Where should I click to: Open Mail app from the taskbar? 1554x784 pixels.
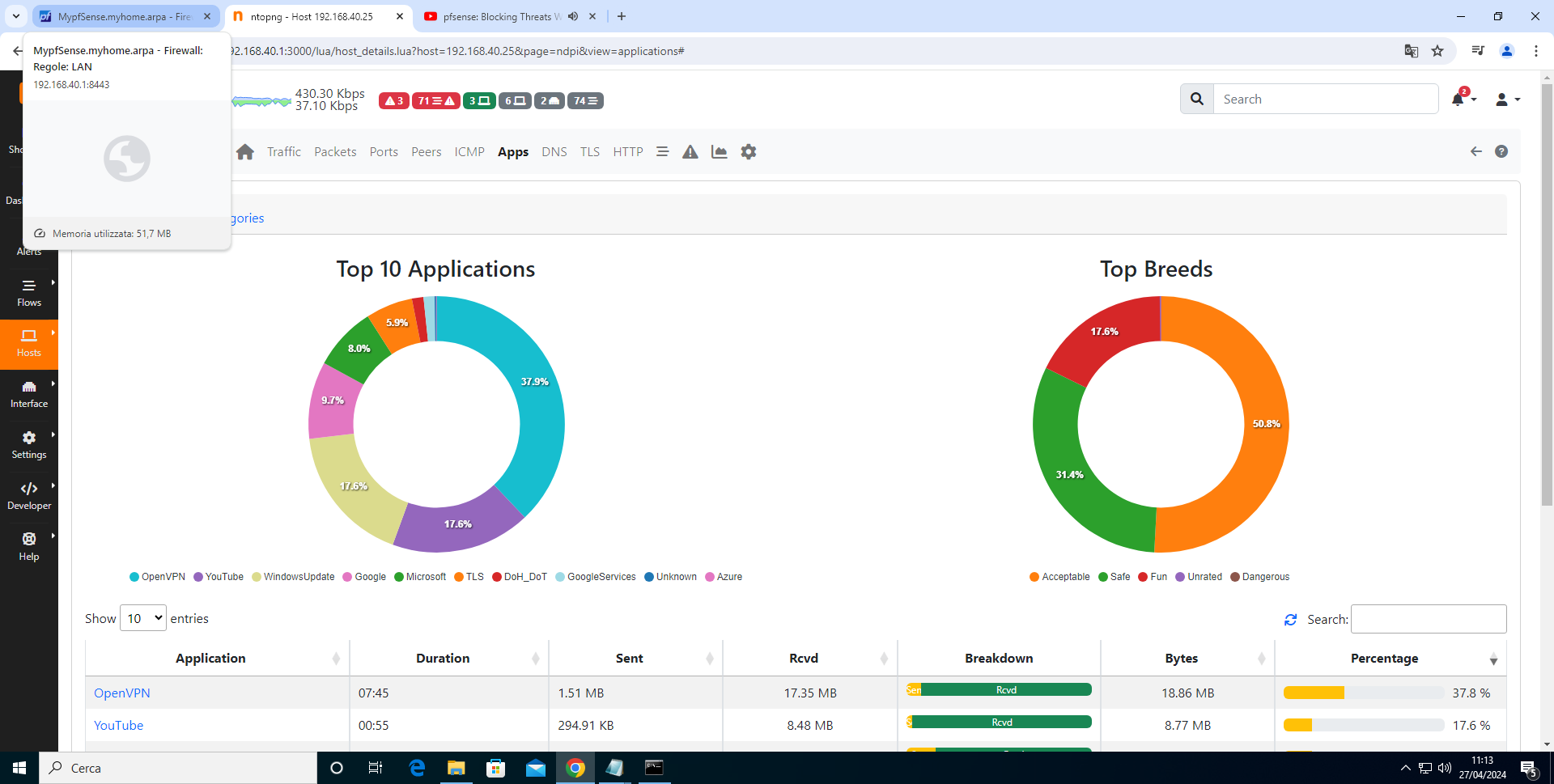[536, 768]
